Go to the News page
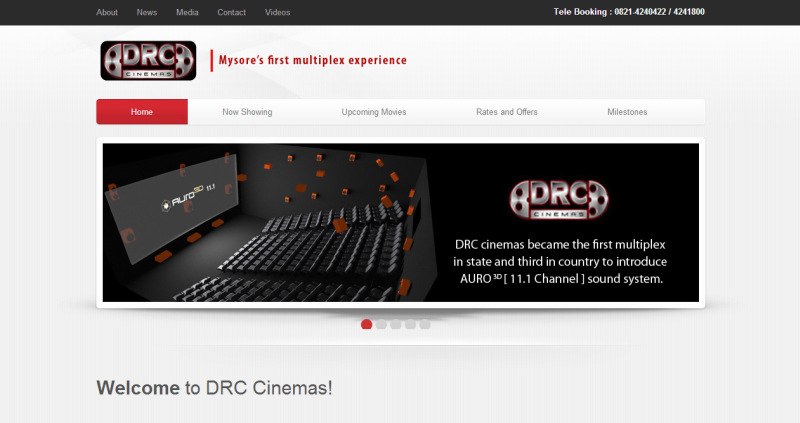 147,12
